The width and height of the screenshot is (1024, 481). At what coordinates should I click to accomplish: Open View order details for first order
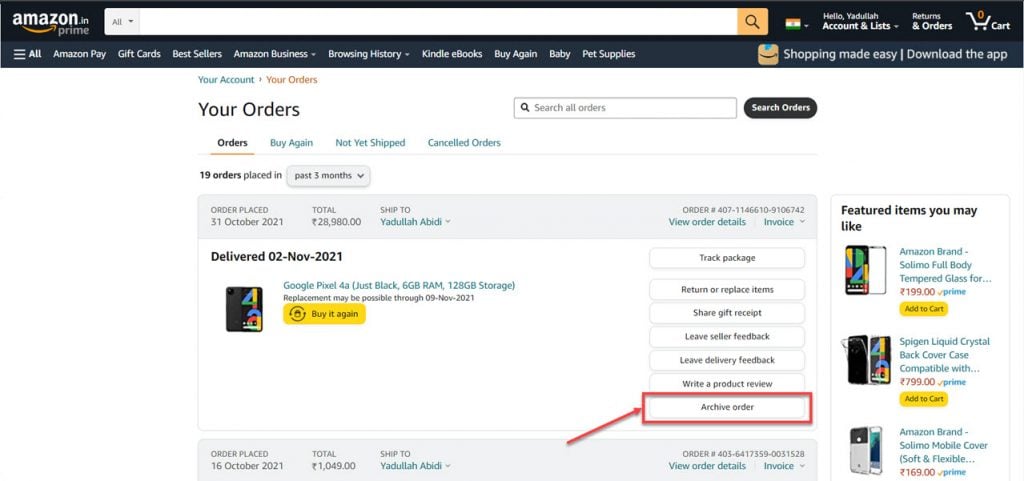(707, 222)
